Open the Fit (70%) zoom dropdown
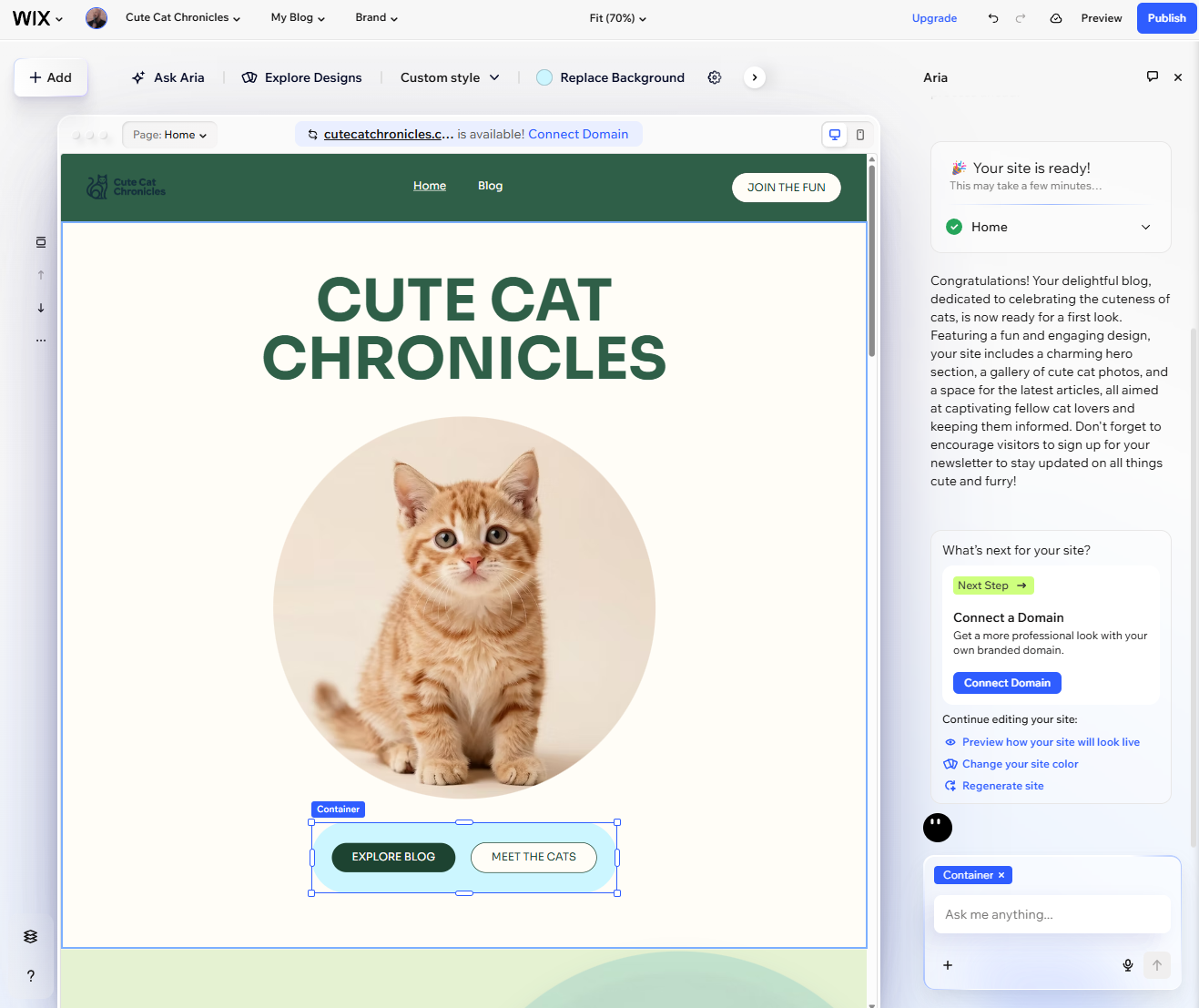The width and height of the screenshot is (1199, 1008). click(x=617, y=17)
